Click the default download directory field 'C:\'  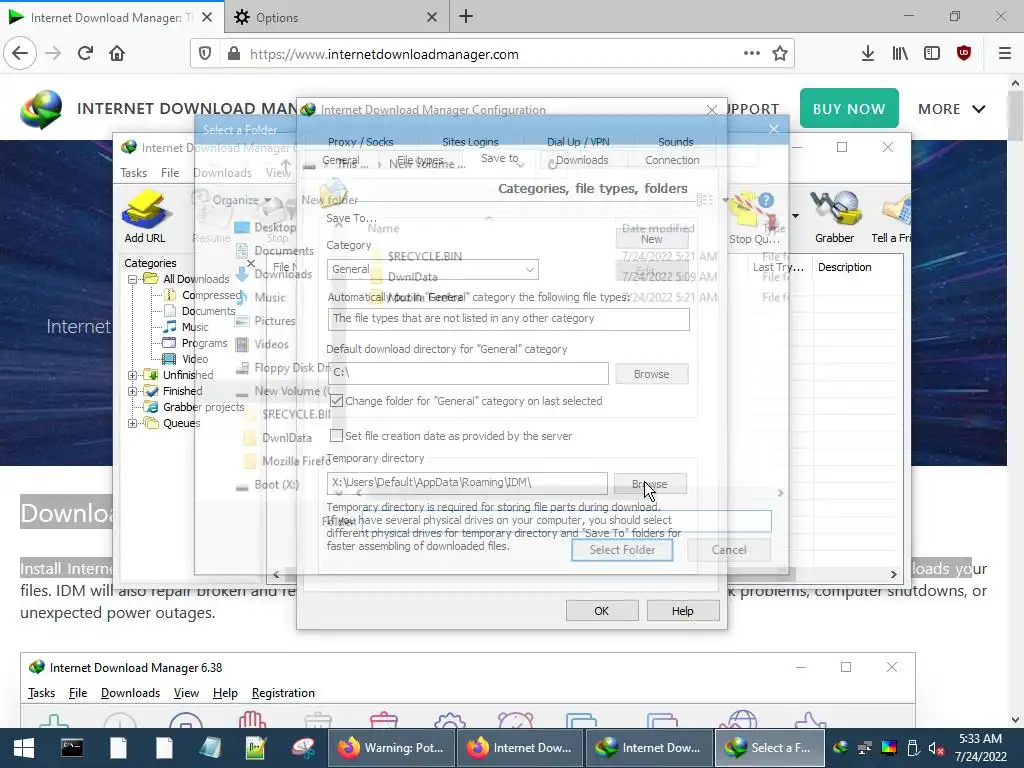click(x=468, y=374)
